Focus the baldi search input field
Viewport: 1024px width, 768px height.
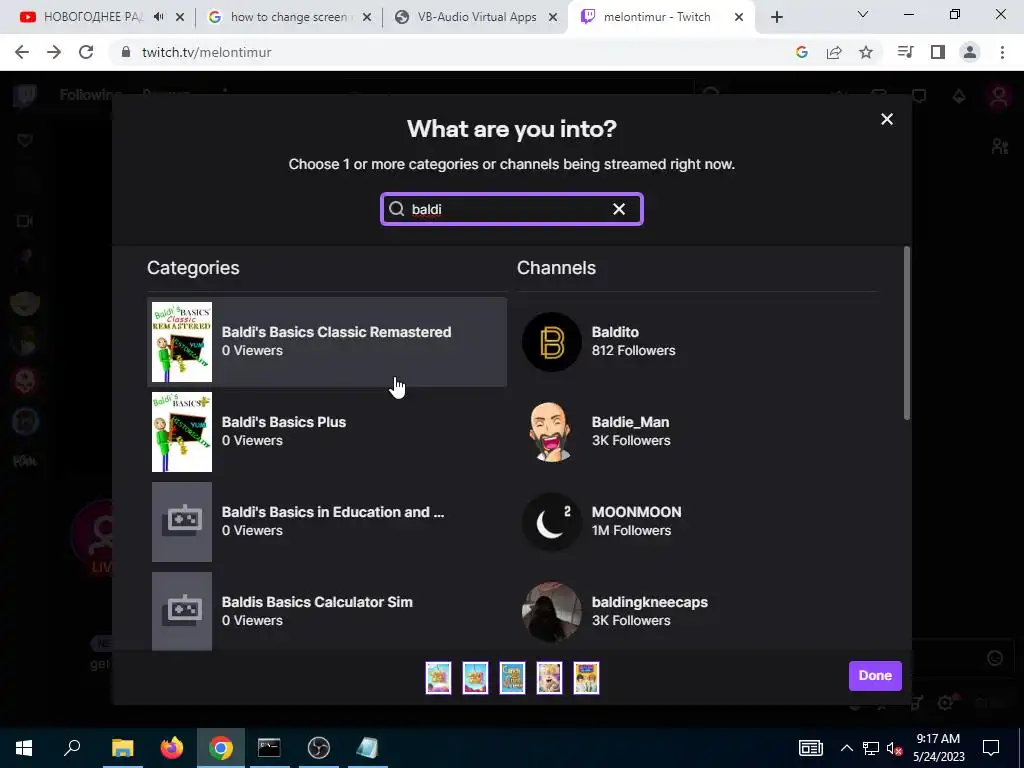coord(511,209)
